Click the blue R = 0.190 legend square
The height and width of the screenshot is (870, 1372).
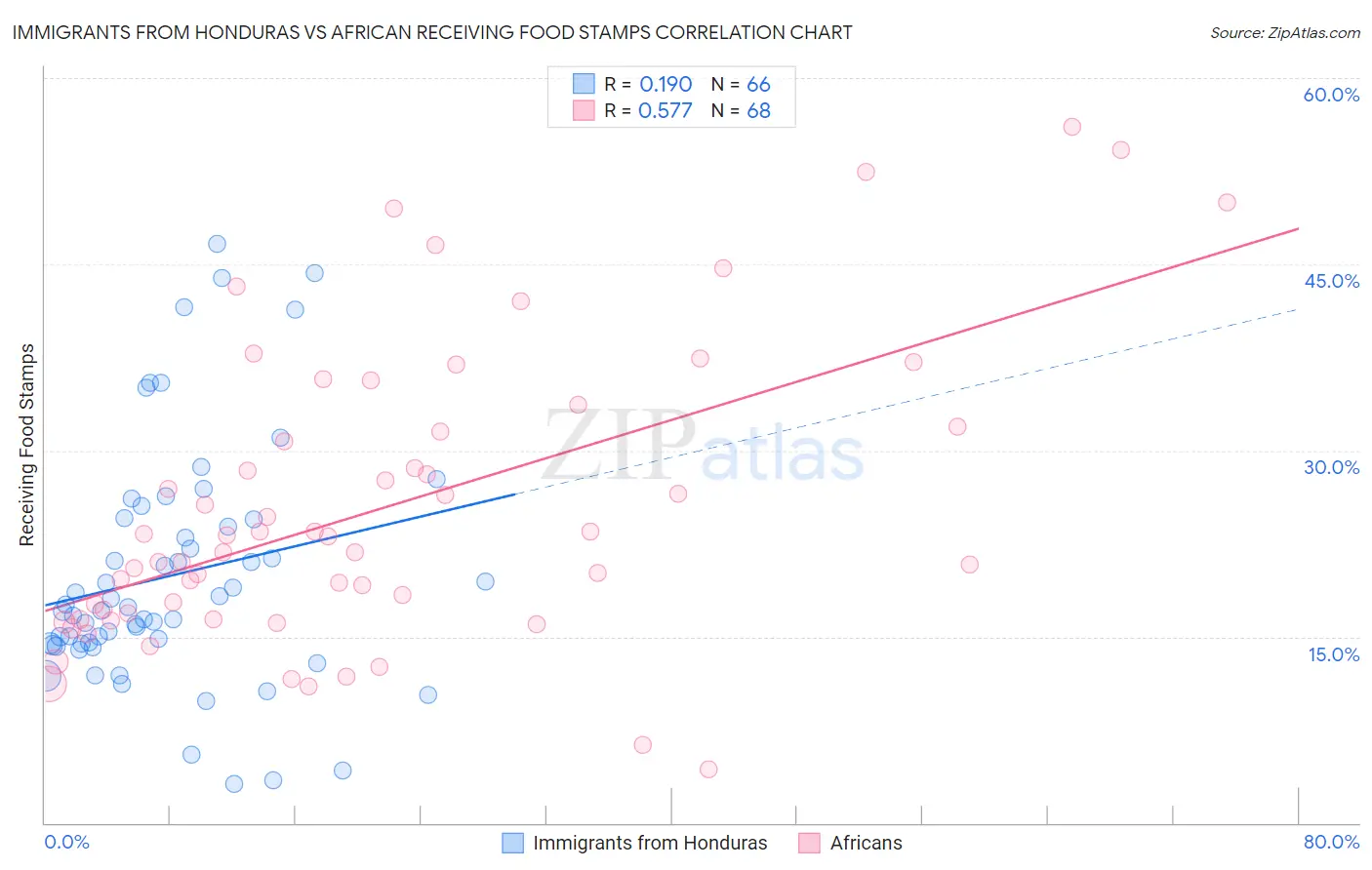[x=584, y=84]
